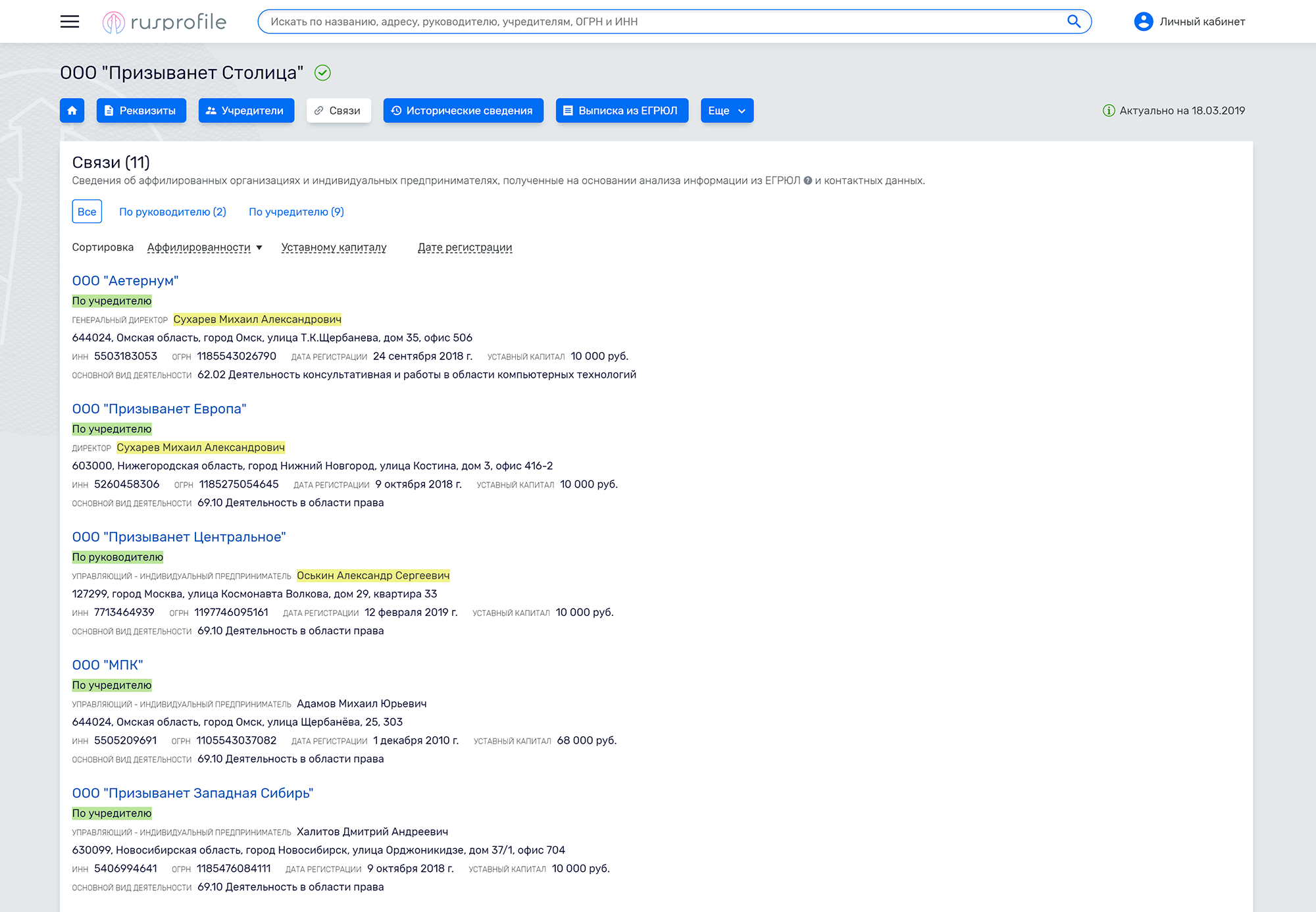Go to the rusprofile logo home page
The height and width of the screenshot is (912, 1316).
[164, 22]
